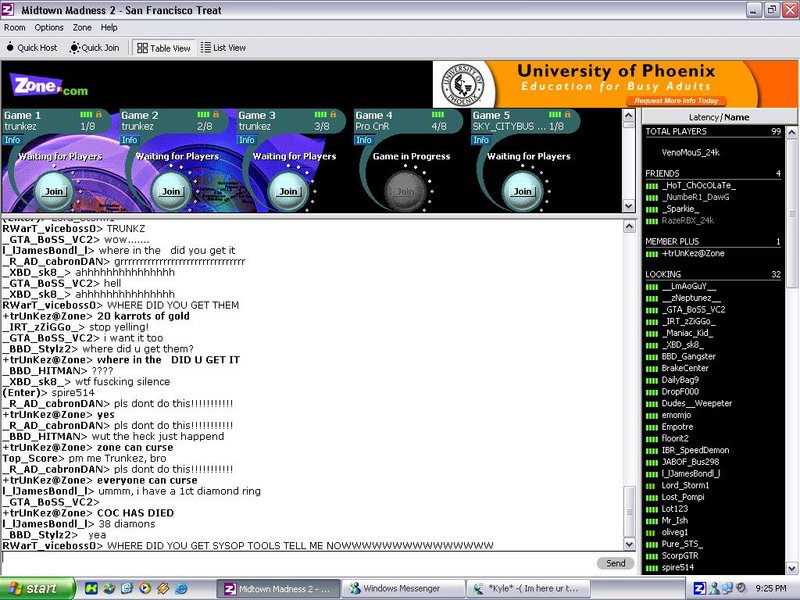Click the chat window scroll down arrow
Screen dimensions: 800x600
(x=630, y=544)
